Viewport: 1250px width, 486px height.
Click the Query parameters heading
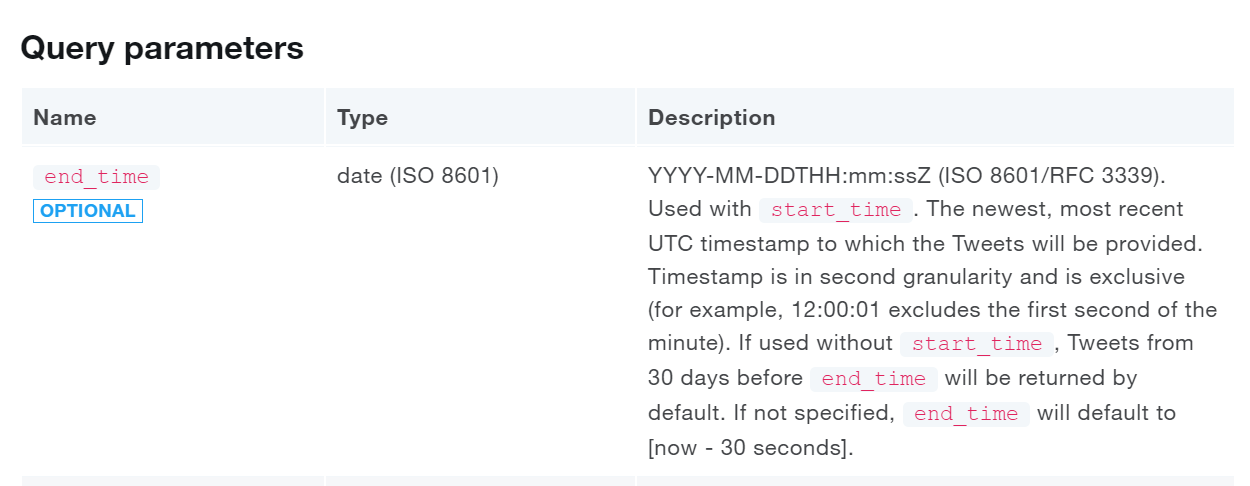coord(162,48)
